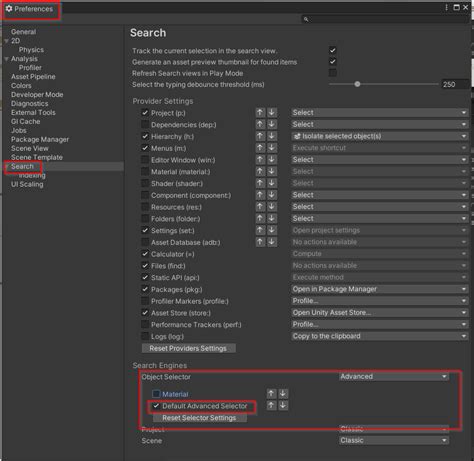Toggle asset preview thumbnail checkbox
The height and width of the screenshot is (461, 474).
click(x=332, y=61)
